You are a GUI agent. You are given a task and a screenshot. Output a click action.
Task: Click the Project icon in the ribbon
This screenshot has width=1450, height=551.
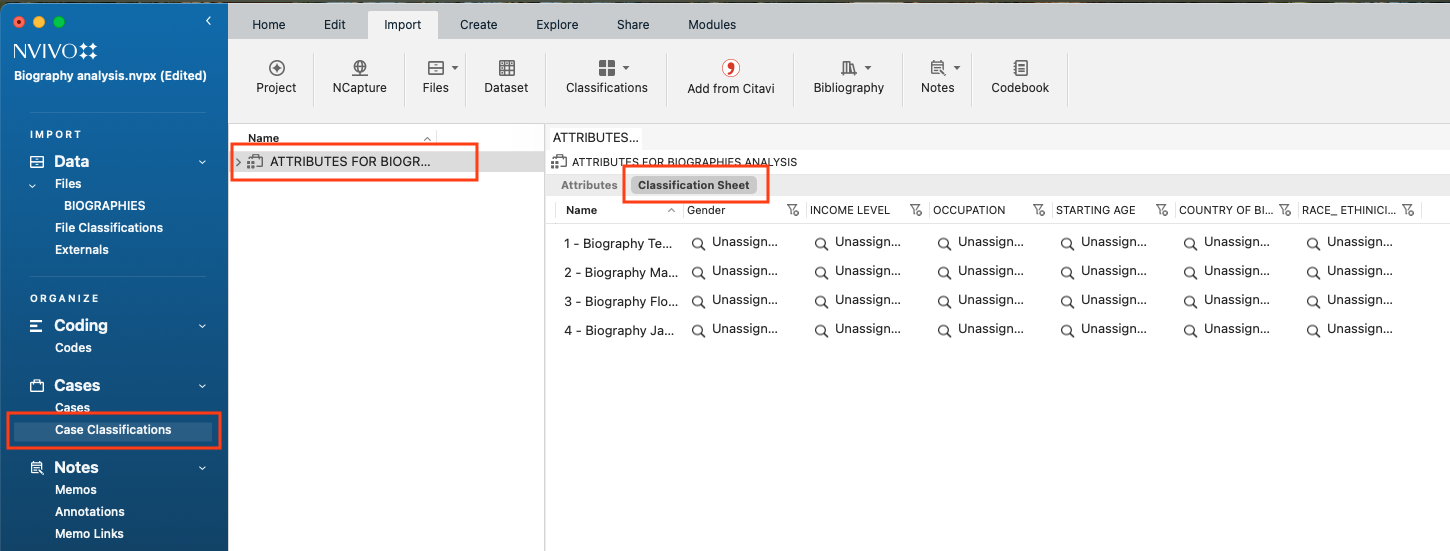(x=276, y=68)
